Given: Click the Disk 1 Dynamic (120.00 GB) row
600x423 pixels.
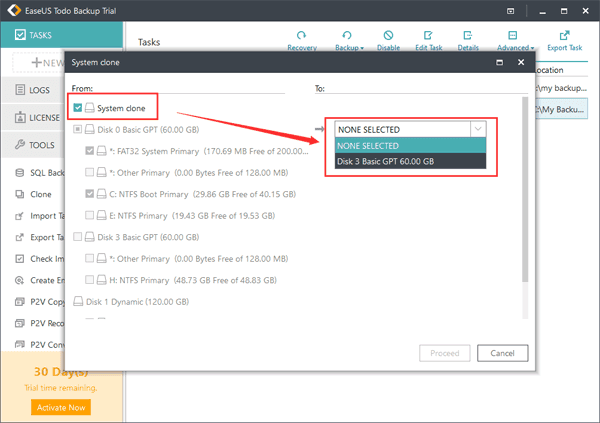Looking at the screenshot, I should (131, 302).
